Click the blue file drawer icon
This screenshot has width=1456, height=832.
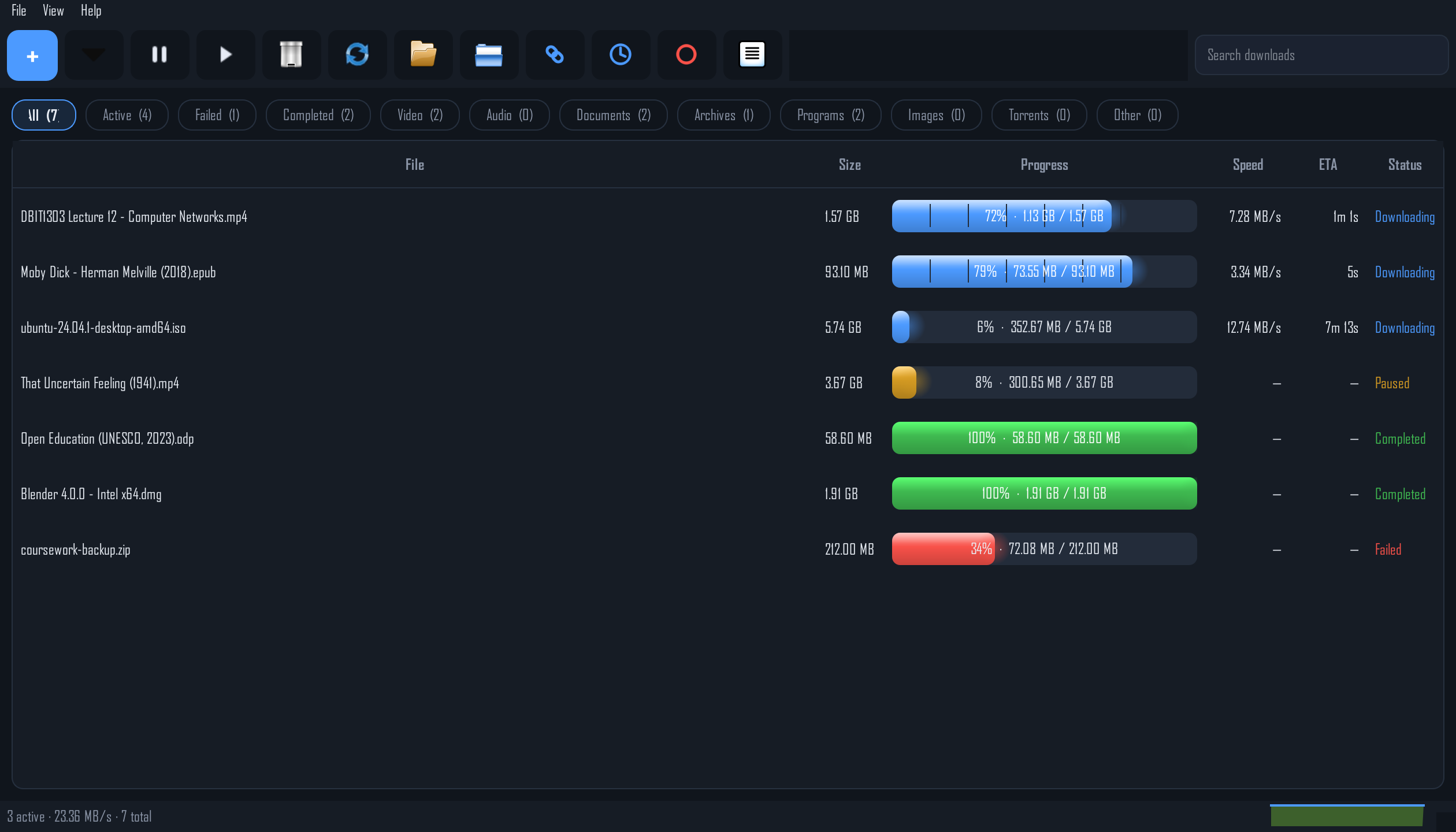[x=489, y=55]
